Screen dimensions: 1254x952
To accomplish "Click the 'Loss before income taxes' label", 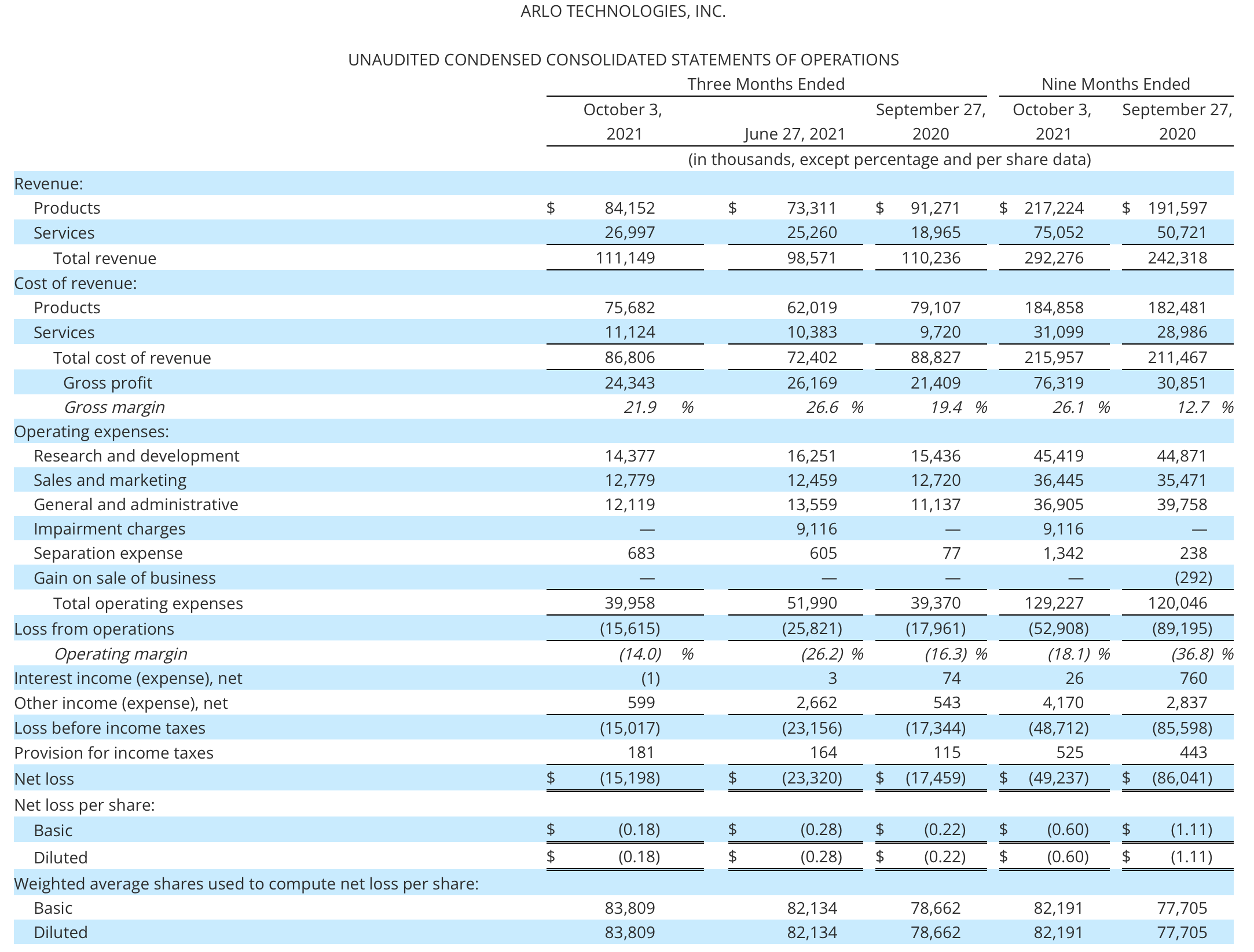I will pyautogui.click(x=109, y=728).
